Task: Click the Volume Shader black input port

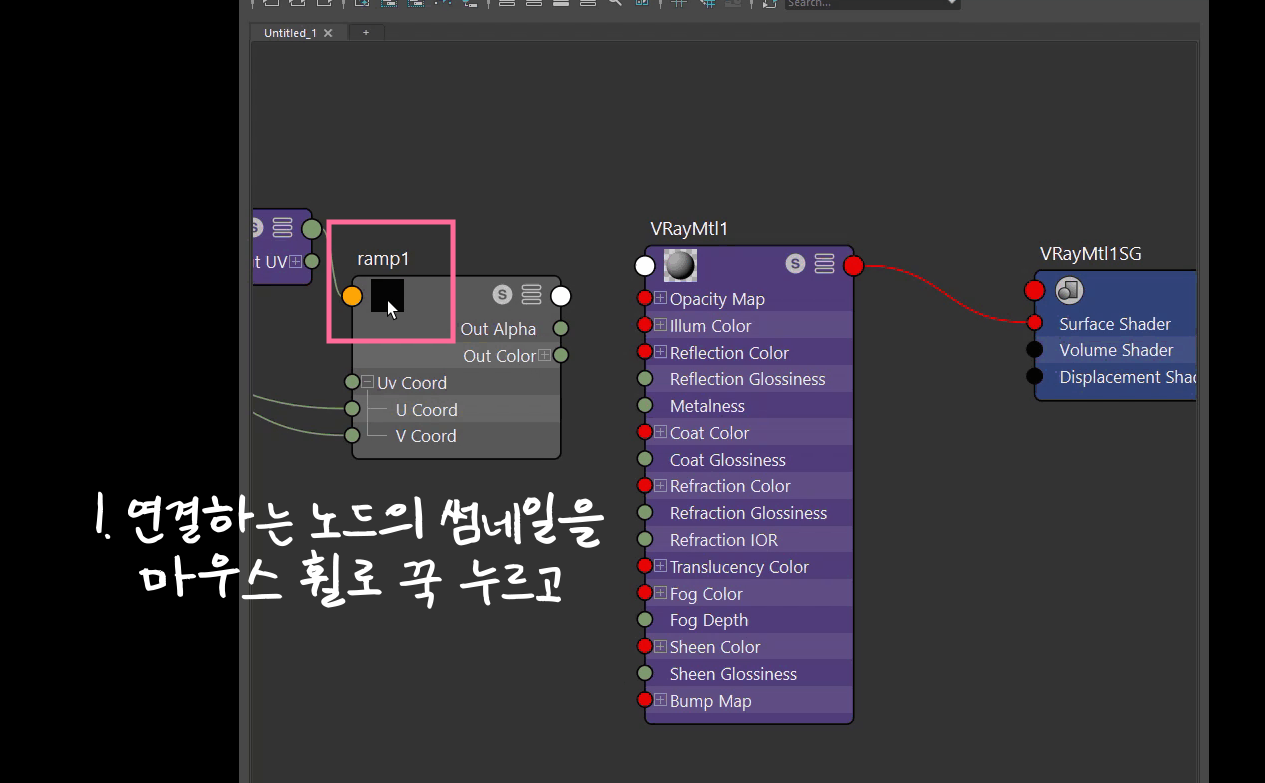Action: [x=1035, y=350]
